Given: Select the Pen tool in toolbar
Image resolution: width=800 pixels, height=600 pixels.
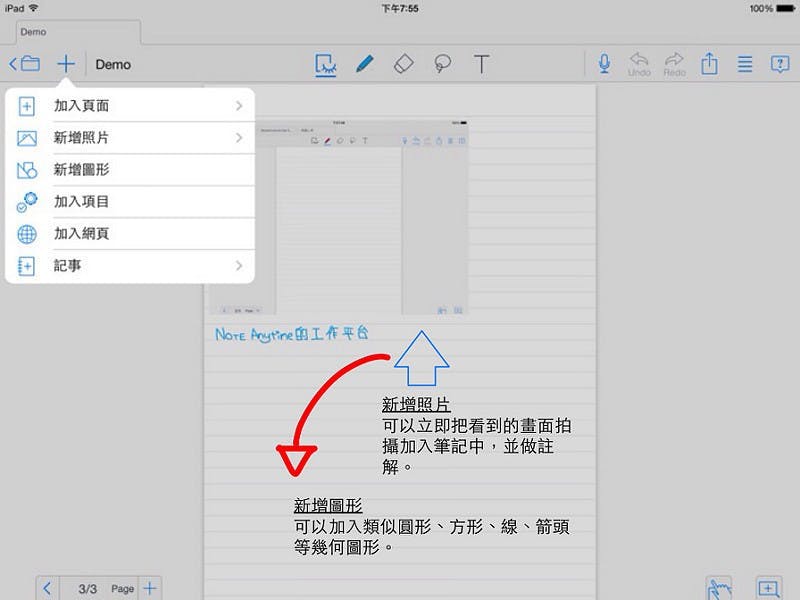Looking at the screenshot, I should coord(364,65).
